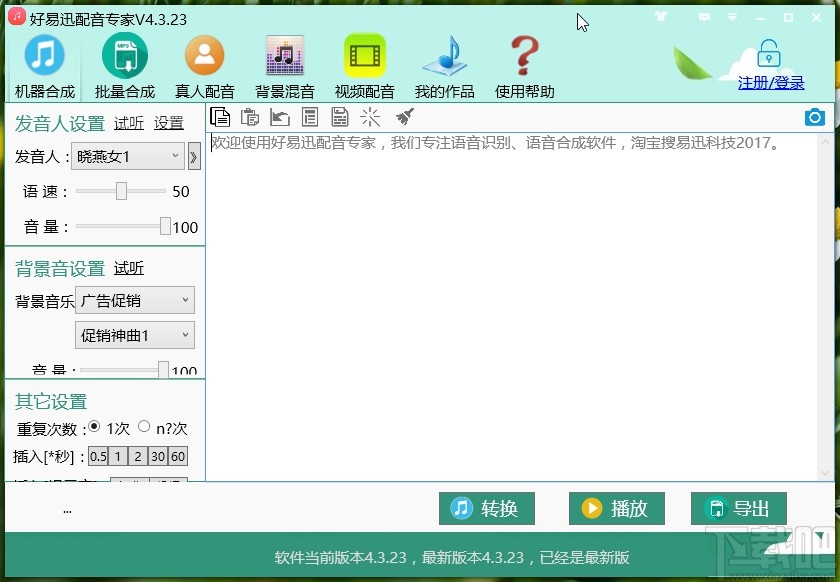The width and height of the screenshot is (840, 582).
Task: Open the 广告促销 background music dropdown
Action: point(134,300)
